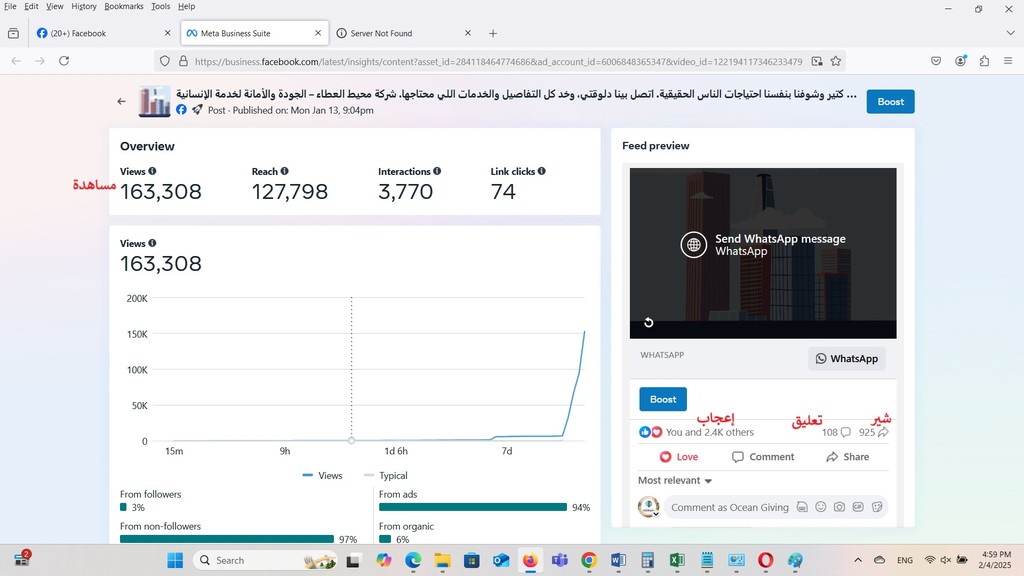Open the emoji picker in comment box
Viewport: 1024px width, 576px height.
pos(821,507)
